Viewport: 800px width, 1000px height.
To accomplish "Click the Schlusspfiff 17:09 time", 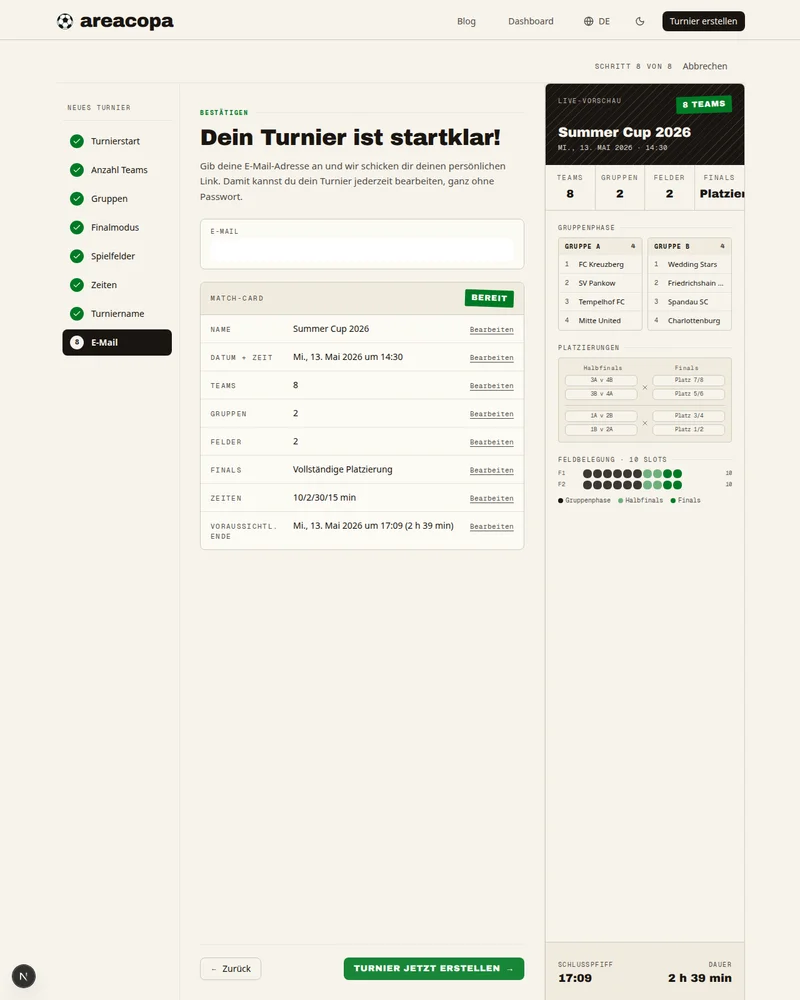I will pyautogui.click(x=575, y=978).
